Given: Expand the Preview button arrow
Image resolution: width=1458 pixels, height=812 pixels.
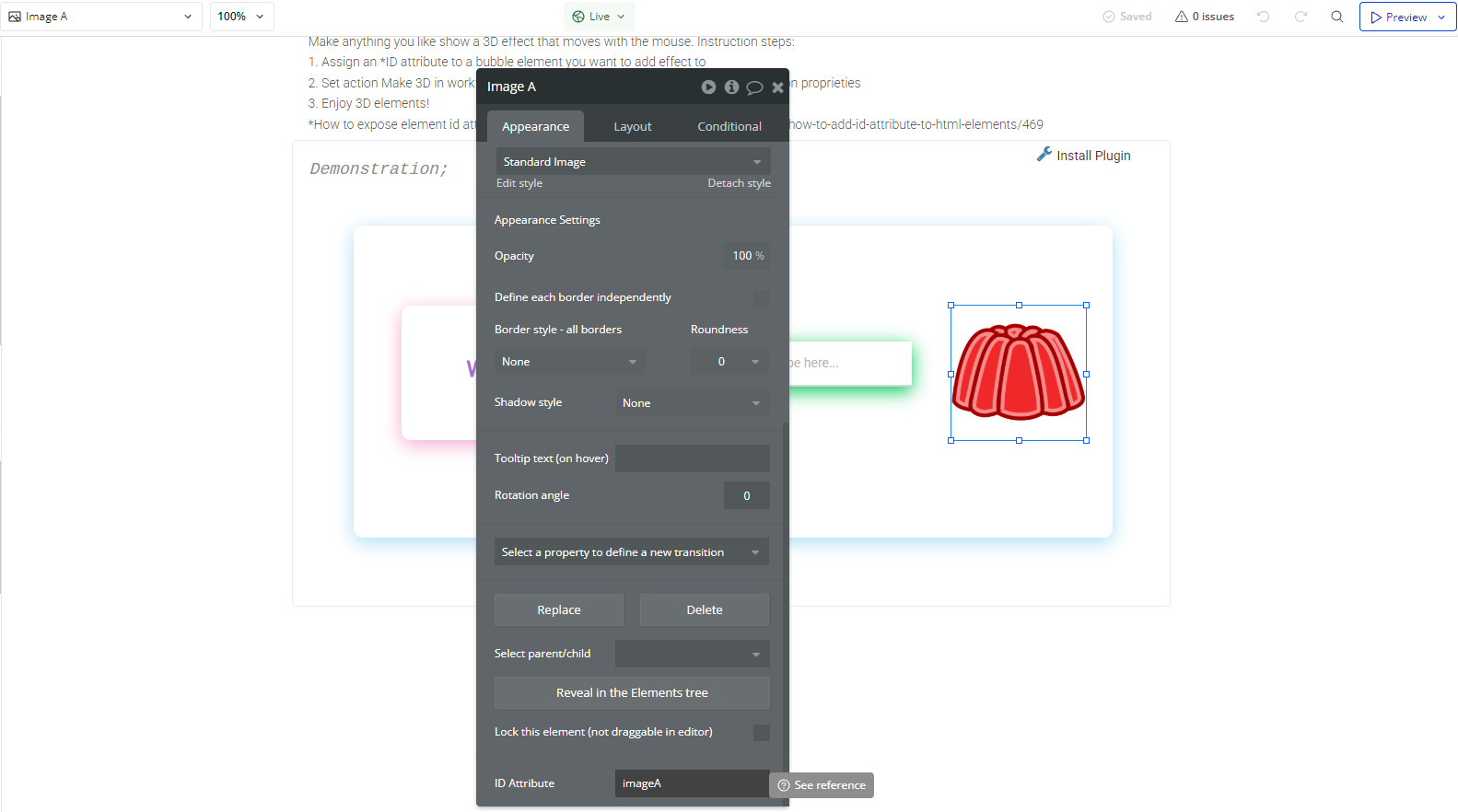Looking at the screenshot, I should click(1441, 17).
